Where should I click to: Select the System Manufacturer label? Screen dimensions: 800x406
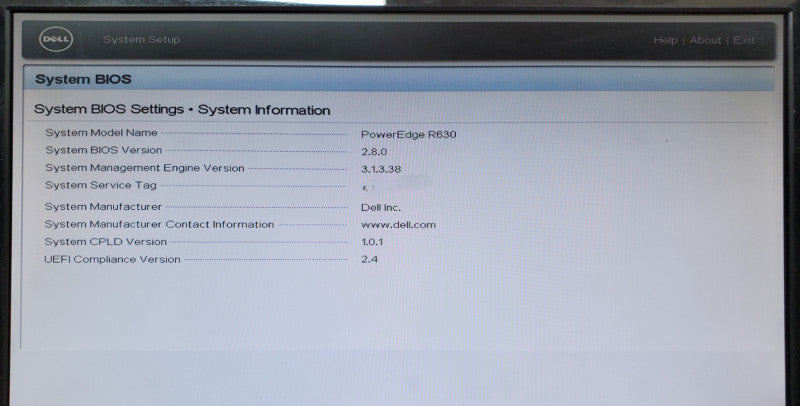click(x=103, y=207)
